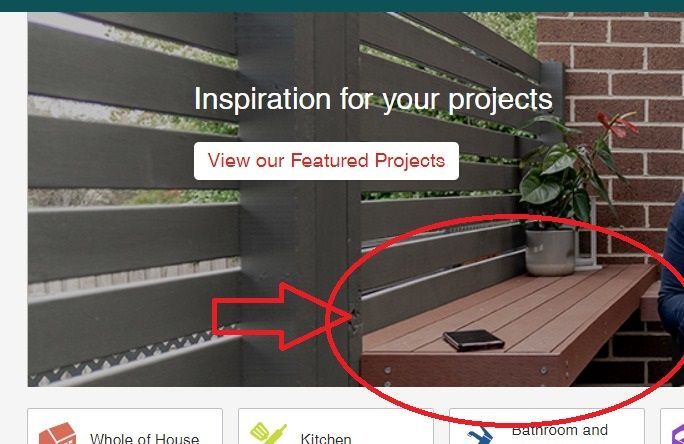Click the Inspiration for your projects heading
The height and width of the screenshot is (444, 684).
(x=373, y=99)
